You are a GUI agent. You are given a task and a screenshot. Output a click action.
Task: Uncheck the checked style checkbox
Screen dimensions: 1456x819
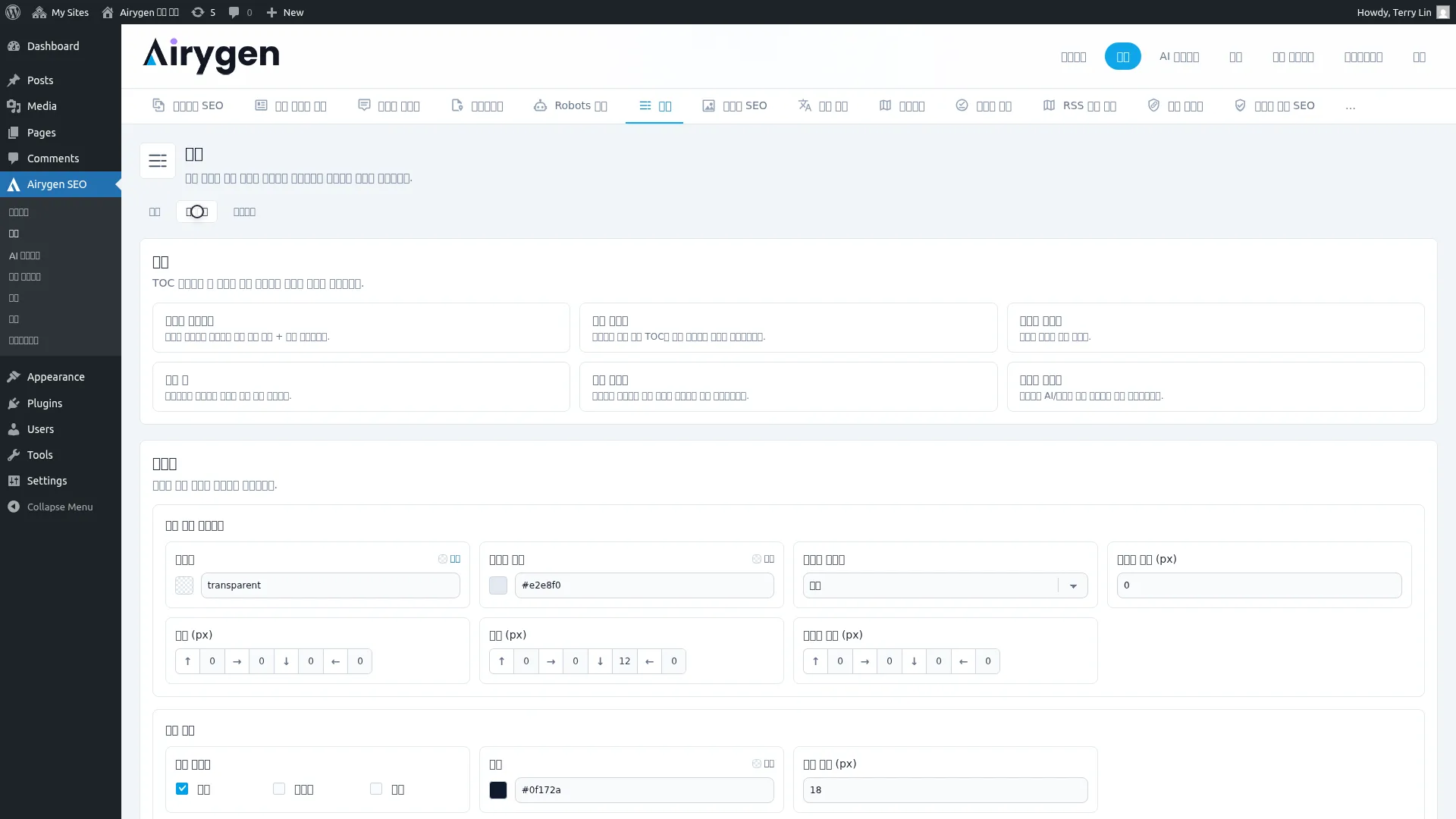(182, 789)
